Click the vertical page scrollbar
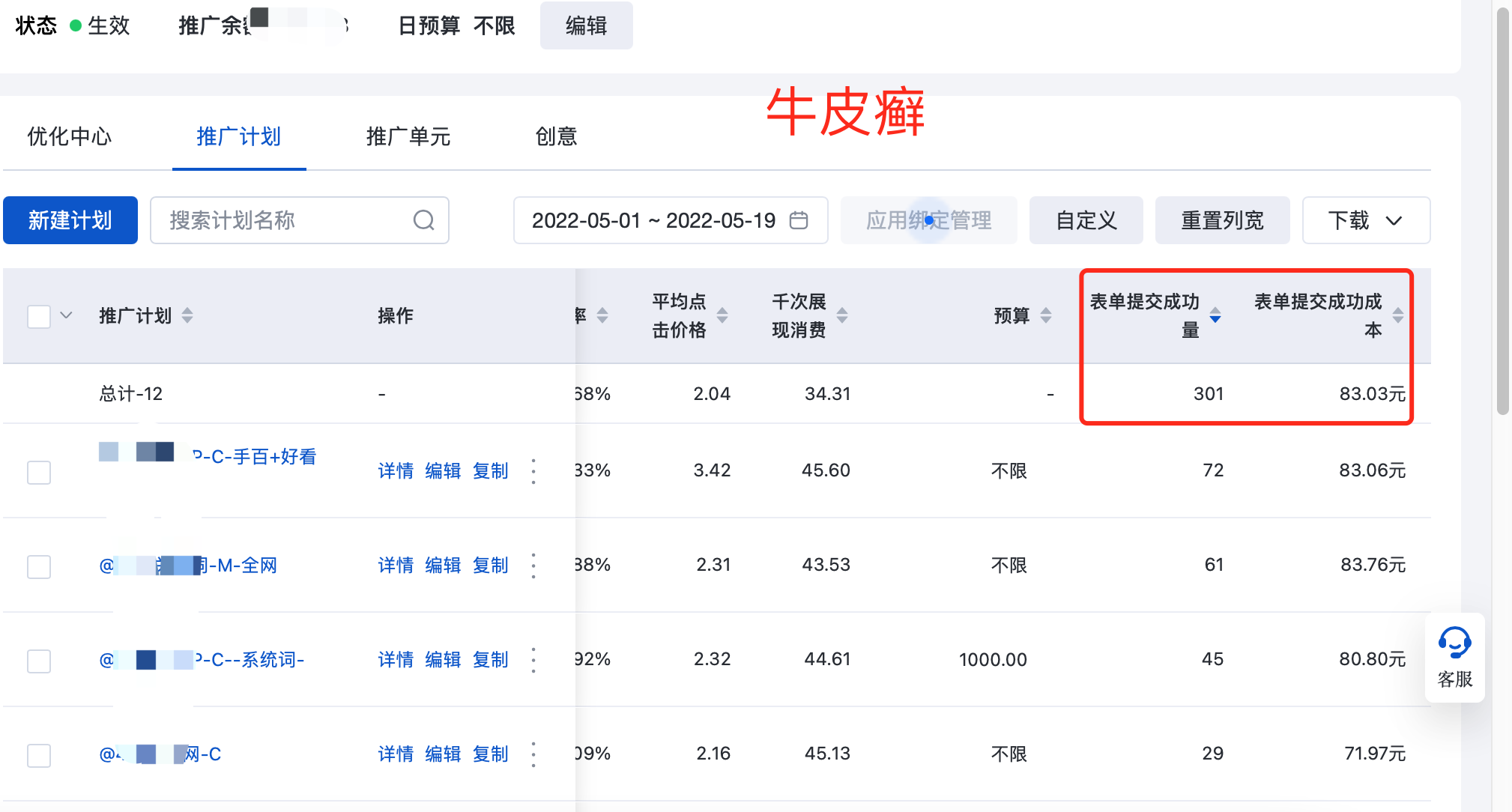The width and height of the screenshot is (1512, 812). (1502, 210)
